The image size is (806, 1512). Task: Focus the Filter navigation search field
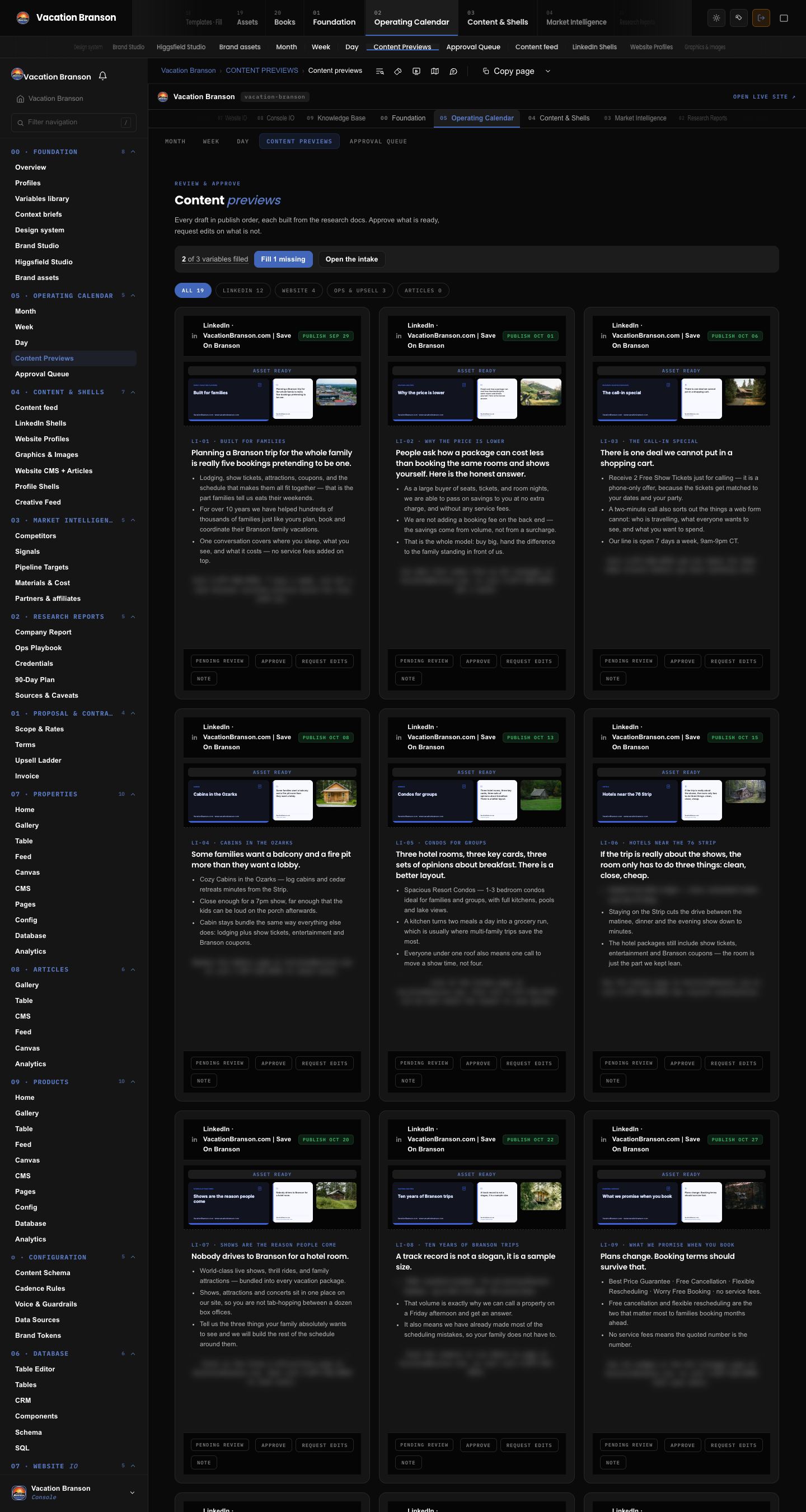point(74,122)
